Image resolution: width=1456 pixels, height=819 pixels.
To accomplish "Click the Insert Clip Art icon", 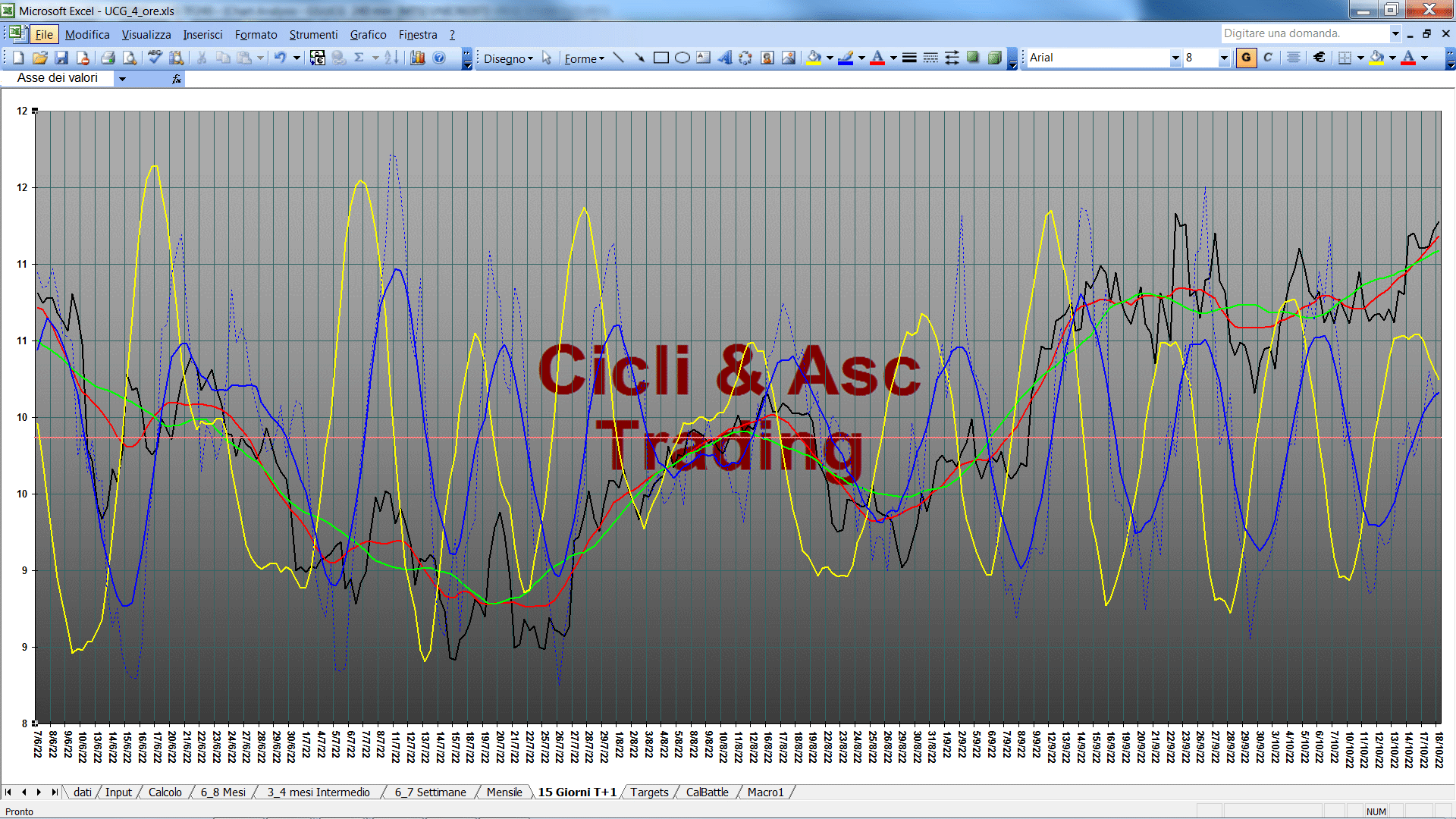I will (x=767, y=58).
